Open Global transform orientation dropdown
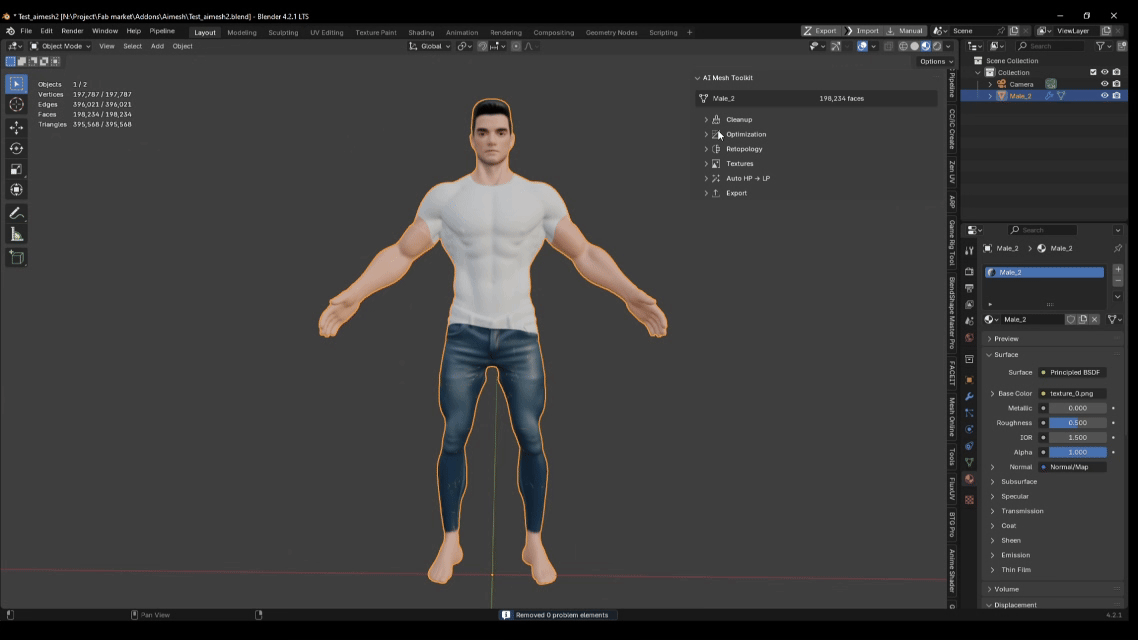1138x640 pixels. [x=430, y=46]
